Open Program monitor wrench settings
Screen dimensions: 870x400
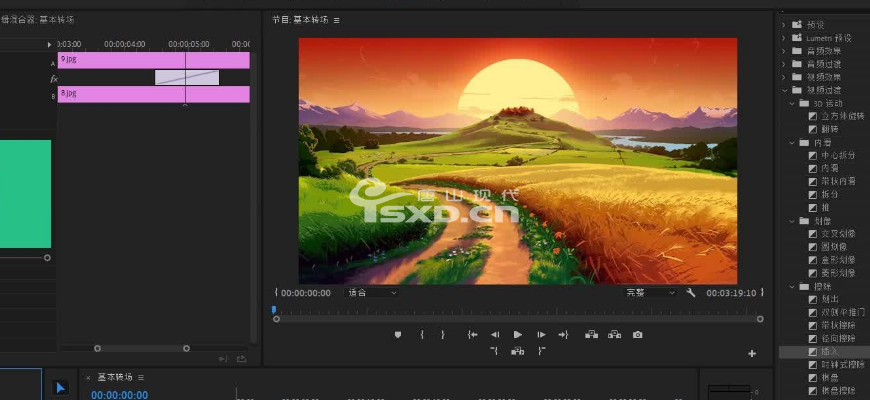pyautogui.click(x=691, y=292)
